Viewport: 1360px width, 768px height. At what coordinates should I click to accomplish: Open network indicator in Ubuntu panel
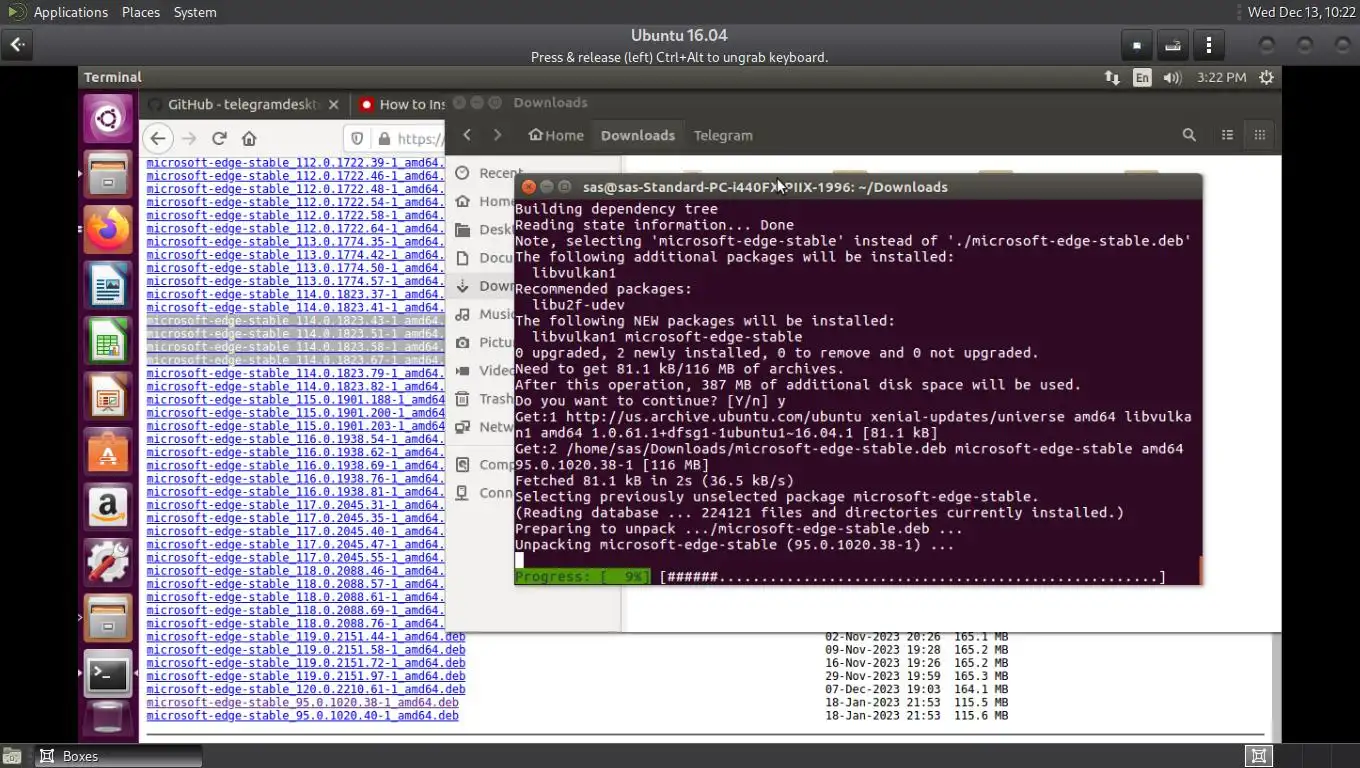(1112, 77)
